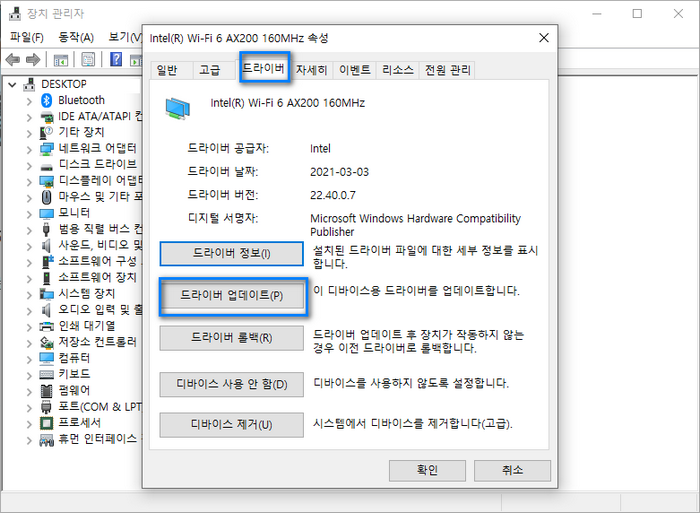Select the 프로세서 category icon

click(x=46, y=423)
